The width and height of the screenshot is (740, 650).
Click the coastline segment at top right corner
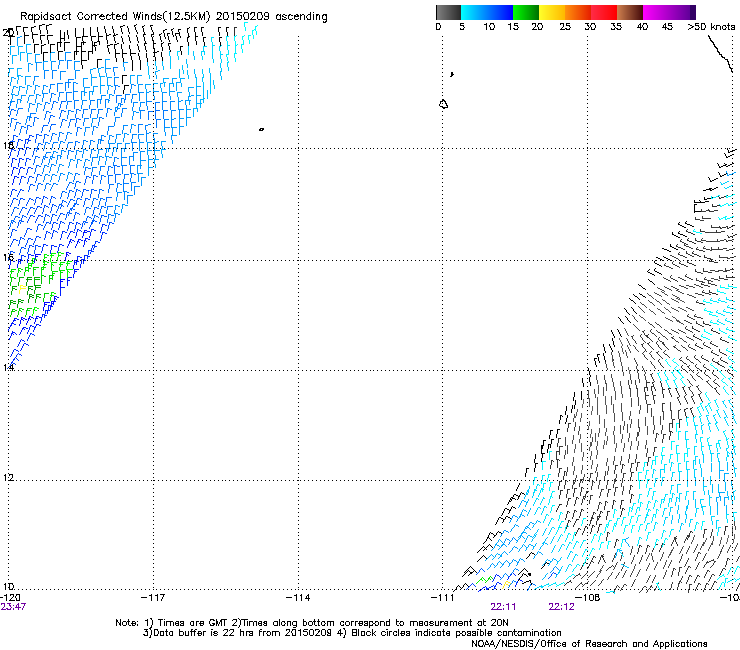pyautogui.click(x=721, y=53)
